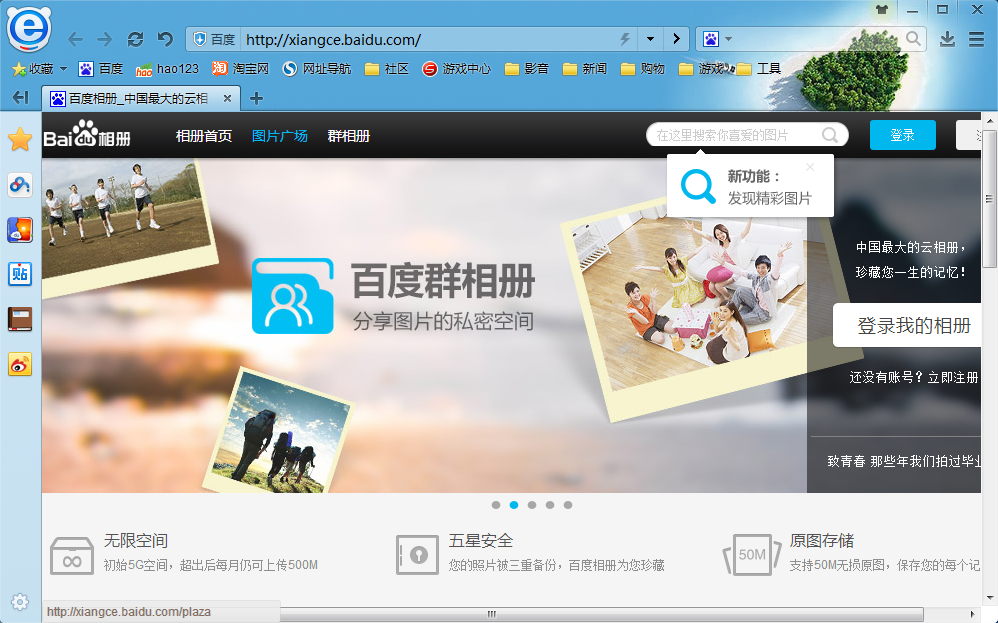Viewport: 998px width, 623px height.
Task: Click the undo restore-page arrow icon
Action: 165,39
